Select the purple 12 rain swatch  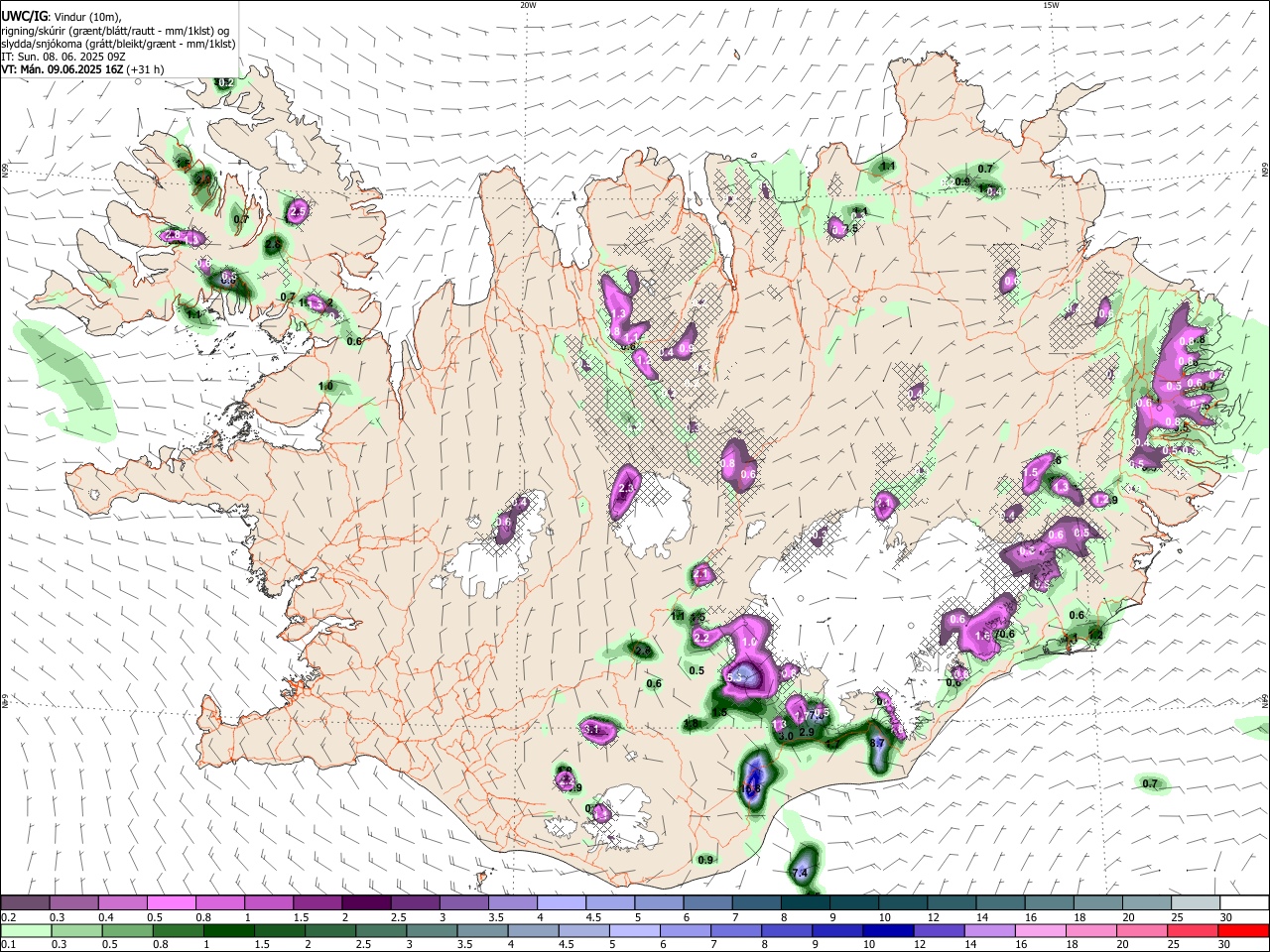click(x=938, y=930)
